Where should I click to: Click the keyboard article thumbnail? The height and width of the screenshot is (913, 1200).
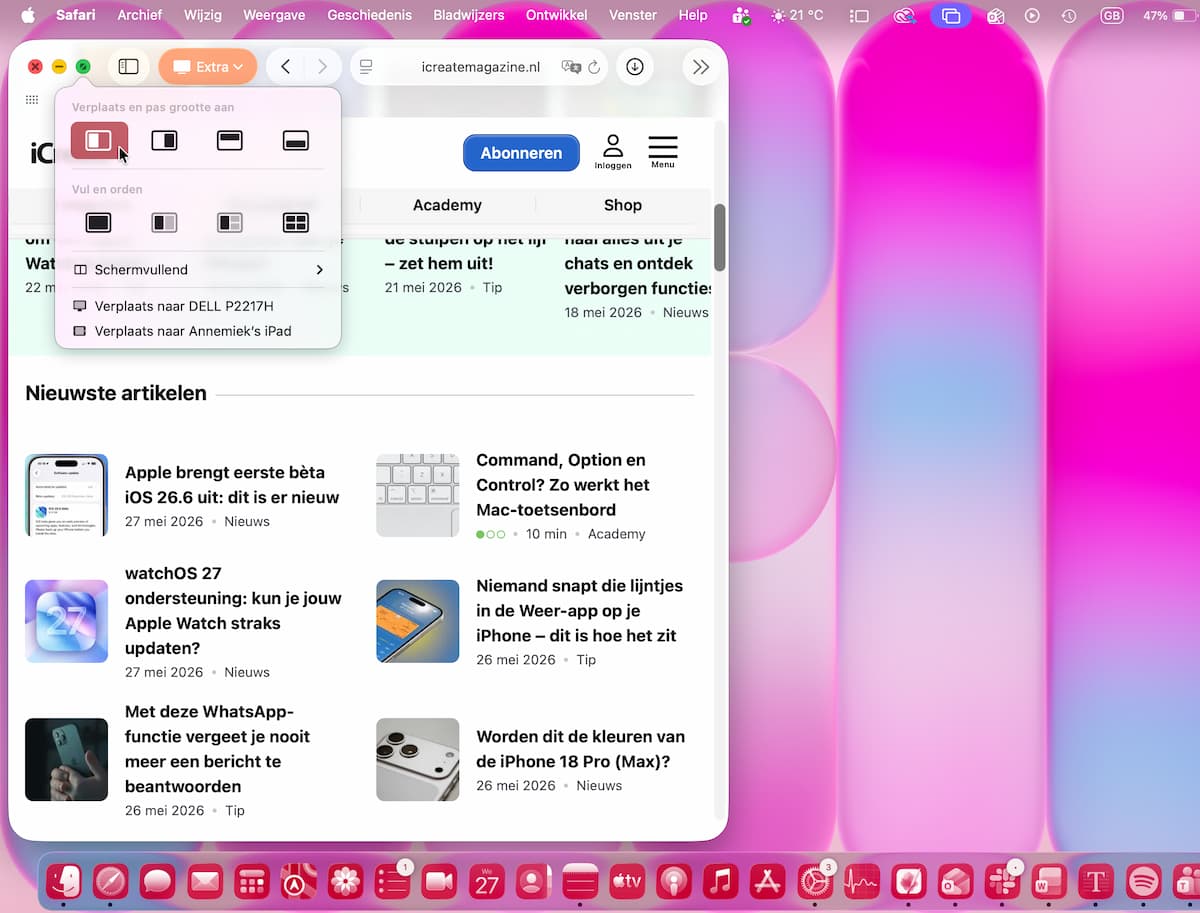point(417,495)
